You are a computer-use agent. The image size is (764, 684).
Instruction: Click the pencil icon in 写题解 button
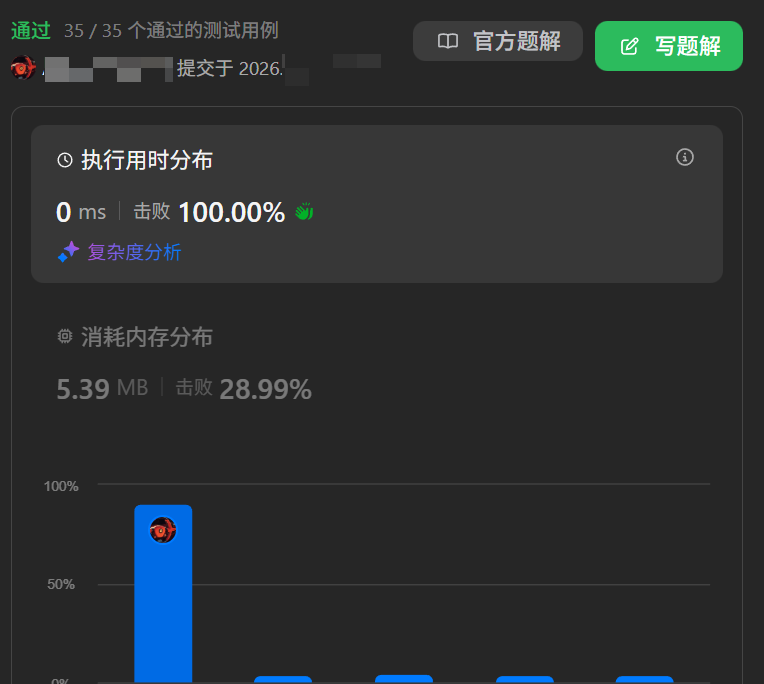pos(629,46)
